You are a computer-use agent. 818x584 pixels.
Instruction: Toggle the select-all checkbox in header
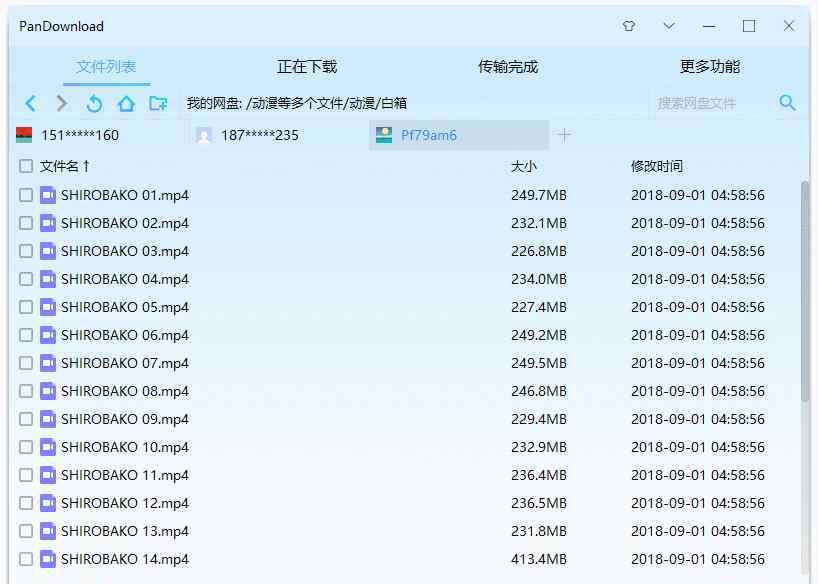click(x=26, y=166)
